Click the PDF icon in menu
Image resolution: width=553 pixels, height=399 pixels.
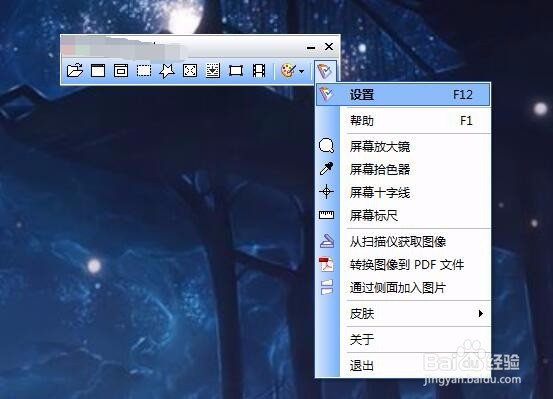coord(326,264)
